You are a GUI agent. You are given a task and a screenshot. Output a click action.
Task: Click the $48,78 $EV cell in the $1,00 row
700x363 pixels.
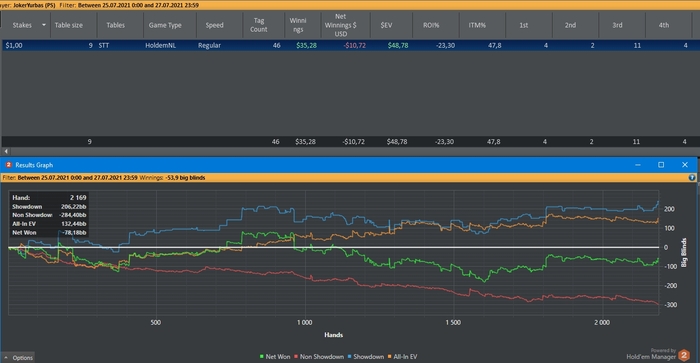click(x=398, y=45)
